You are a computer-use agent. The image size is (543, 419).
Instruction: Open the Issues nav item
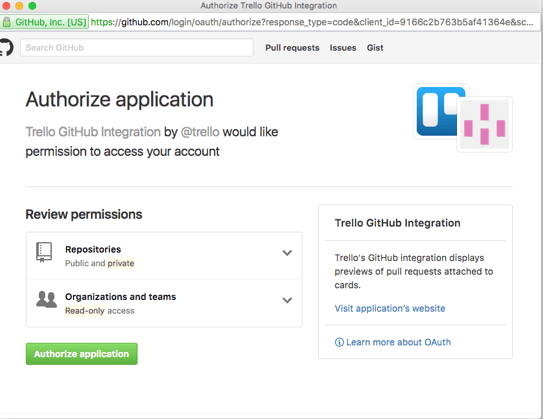tap(343, 48)
